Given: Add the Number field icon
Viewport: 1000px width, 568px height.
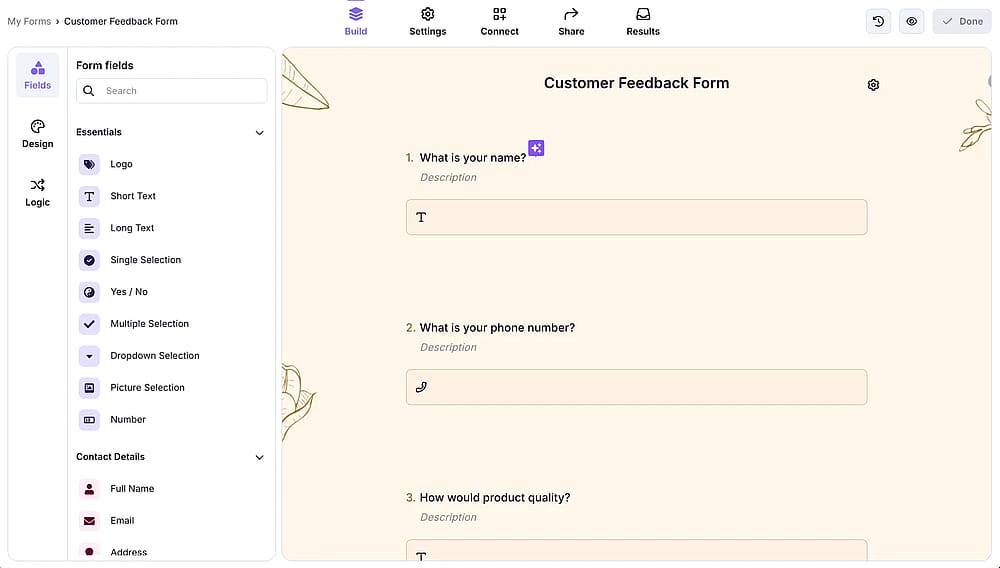Looking at the screenshot, I should click(x=89, y=419).
